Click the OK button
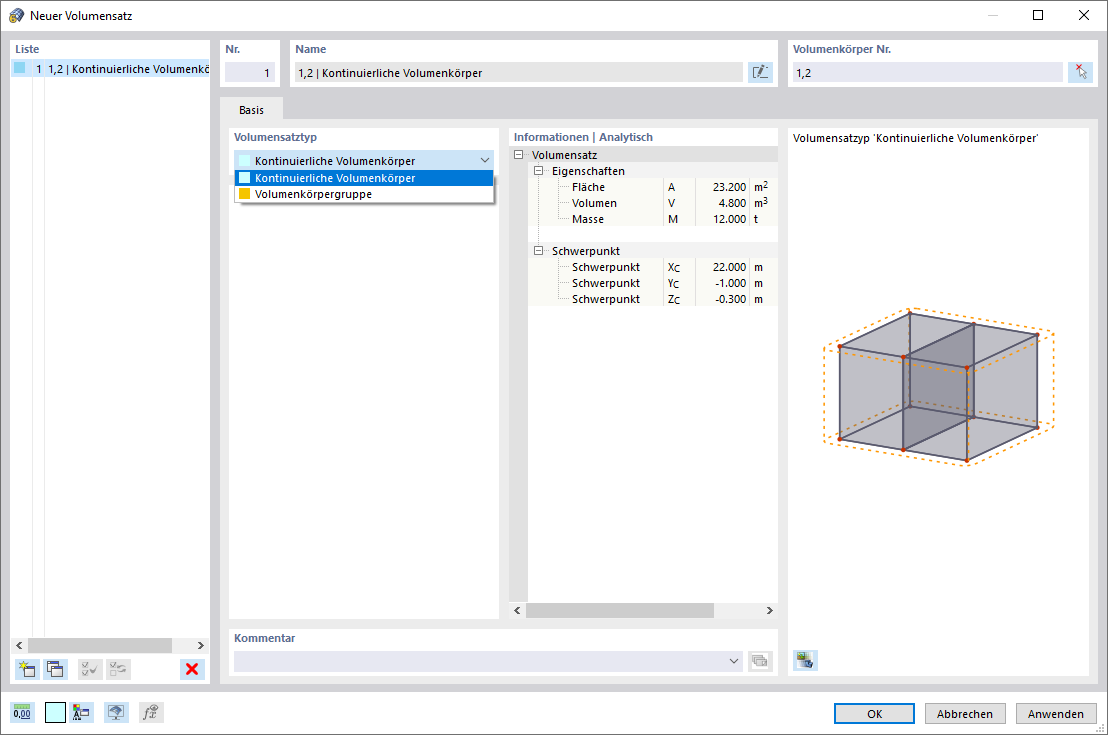1108x735 pixels. tap(874, 714)
